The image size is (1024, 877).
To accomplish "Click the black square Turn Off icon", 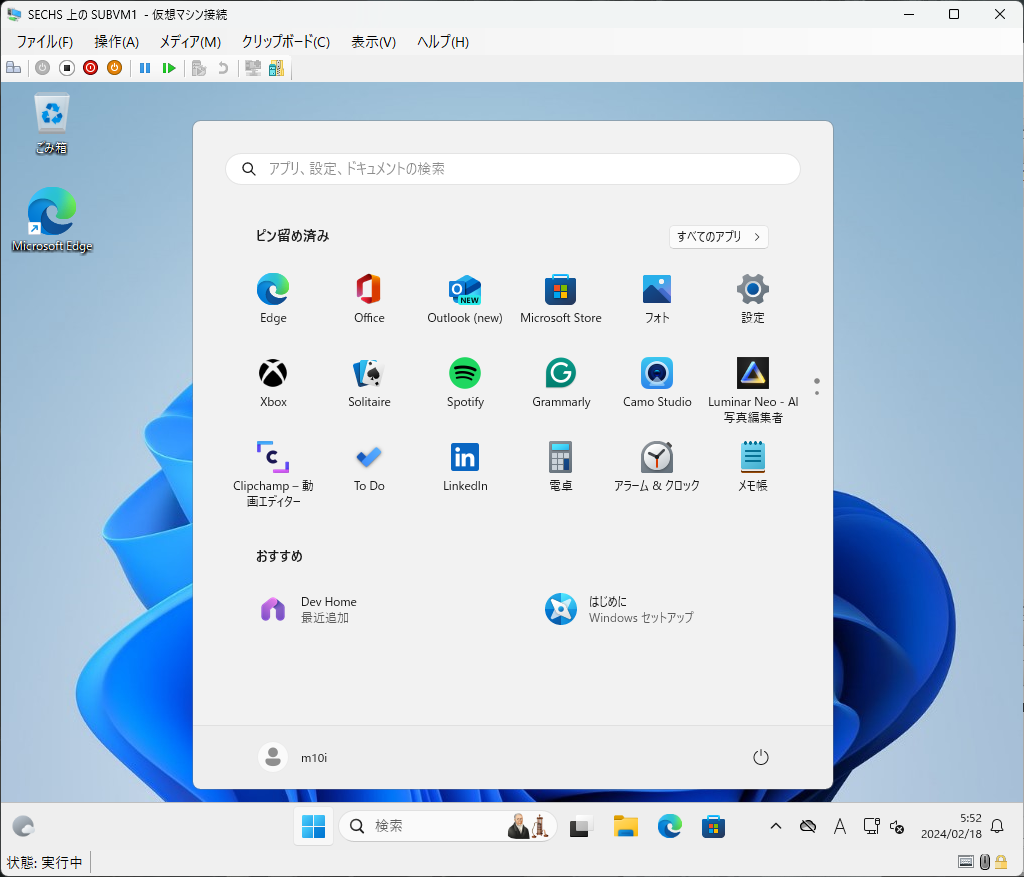I will (x=67, y=68).
